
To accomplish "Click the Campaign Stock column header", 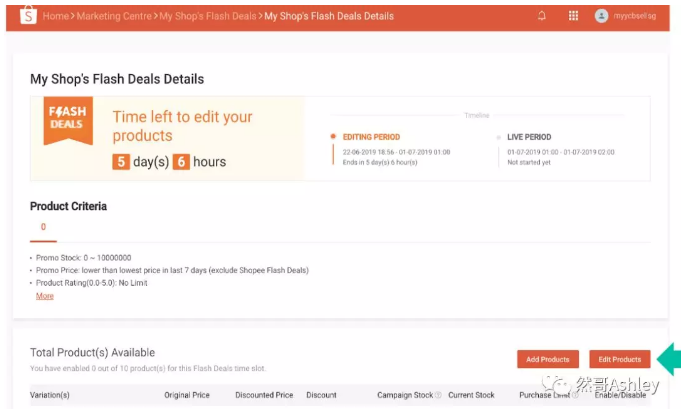I will [405, 395].
